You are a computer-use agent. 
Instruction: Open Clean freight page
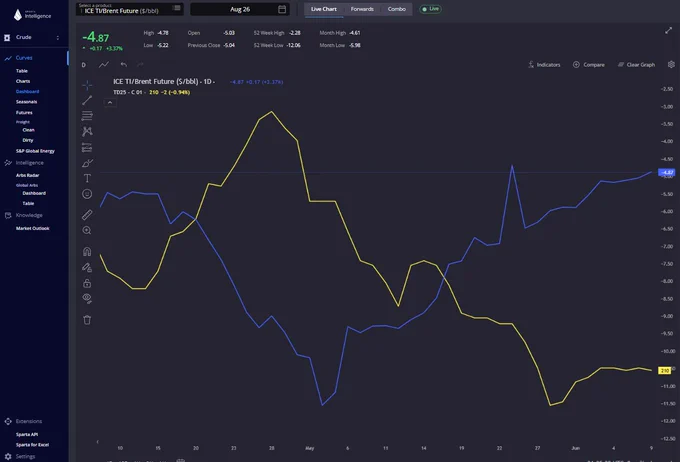28,130
